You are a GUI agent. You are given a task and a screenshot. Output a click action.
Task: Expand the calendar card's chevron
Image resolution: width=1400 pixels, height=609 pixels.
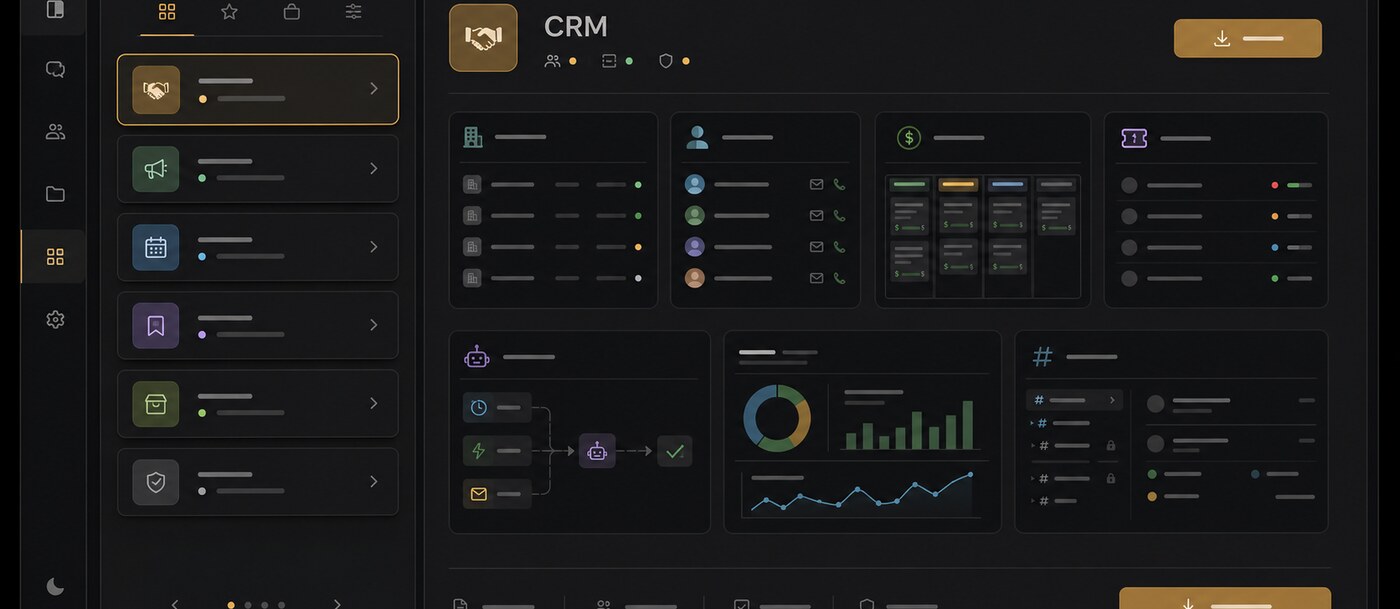(x=373, y=247)
